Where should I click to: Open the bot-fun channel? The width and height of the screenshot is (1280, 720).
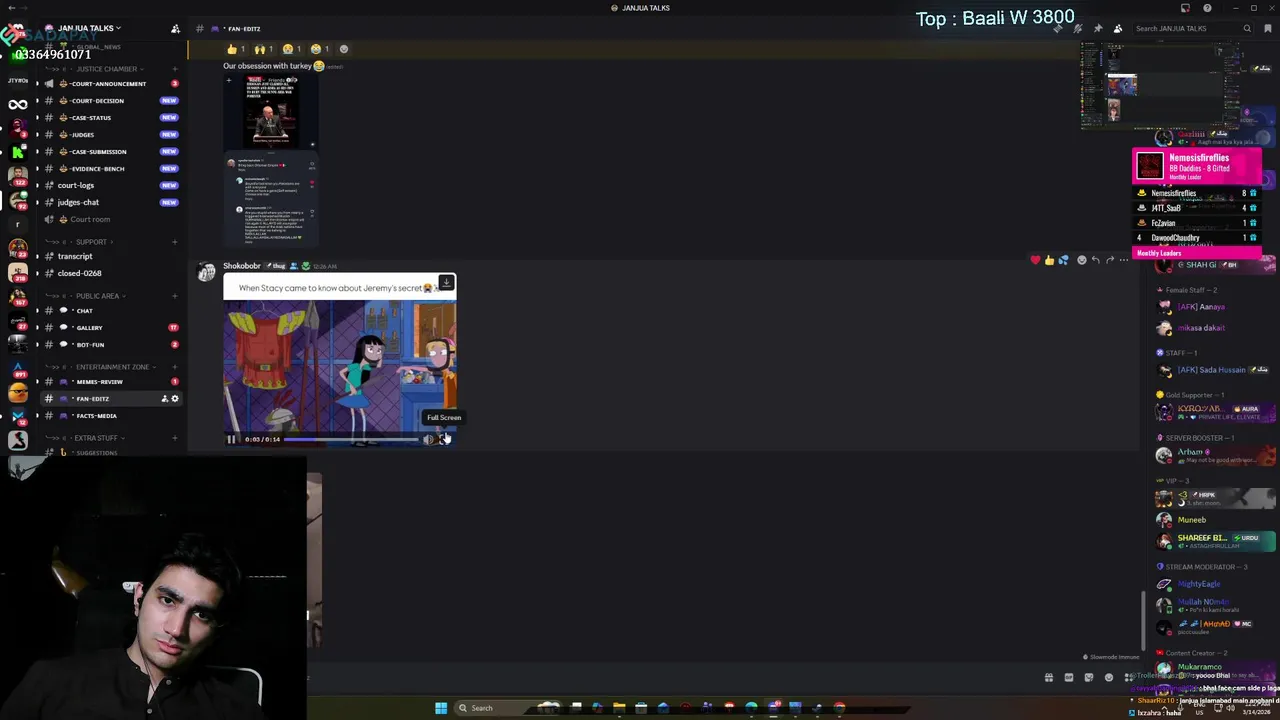111,345
